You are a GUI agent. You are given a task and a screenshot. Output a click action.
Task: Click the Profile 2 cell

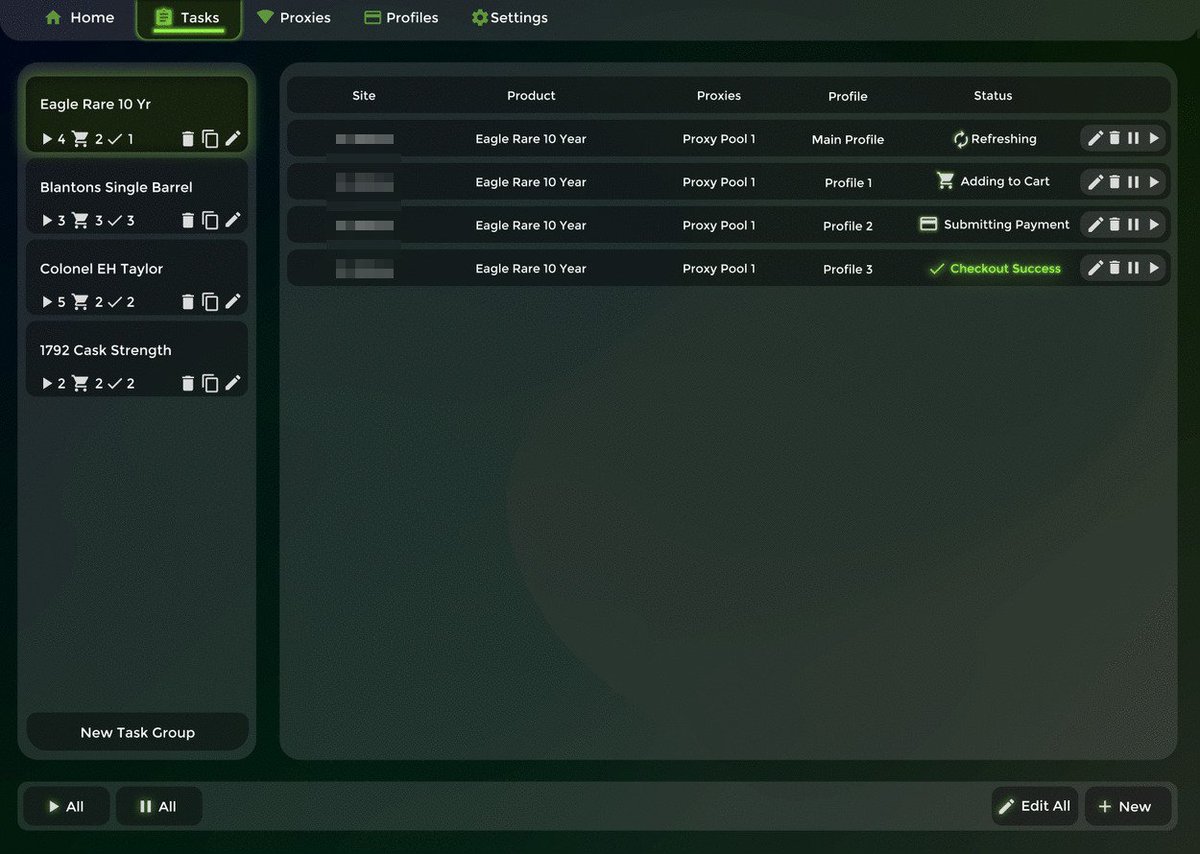pos(848,226)
